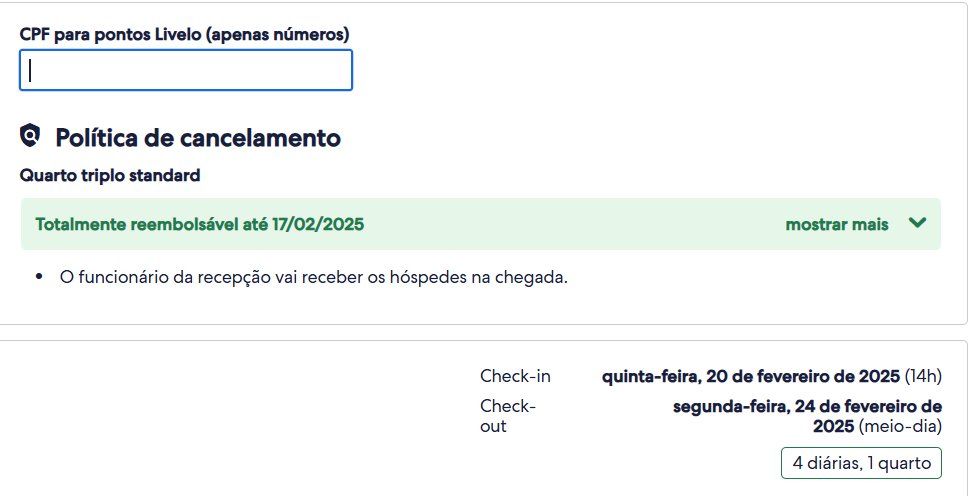
Task: Click the "CPF para pontos Livelo (apenas números)" label
Action: (184, 35)
